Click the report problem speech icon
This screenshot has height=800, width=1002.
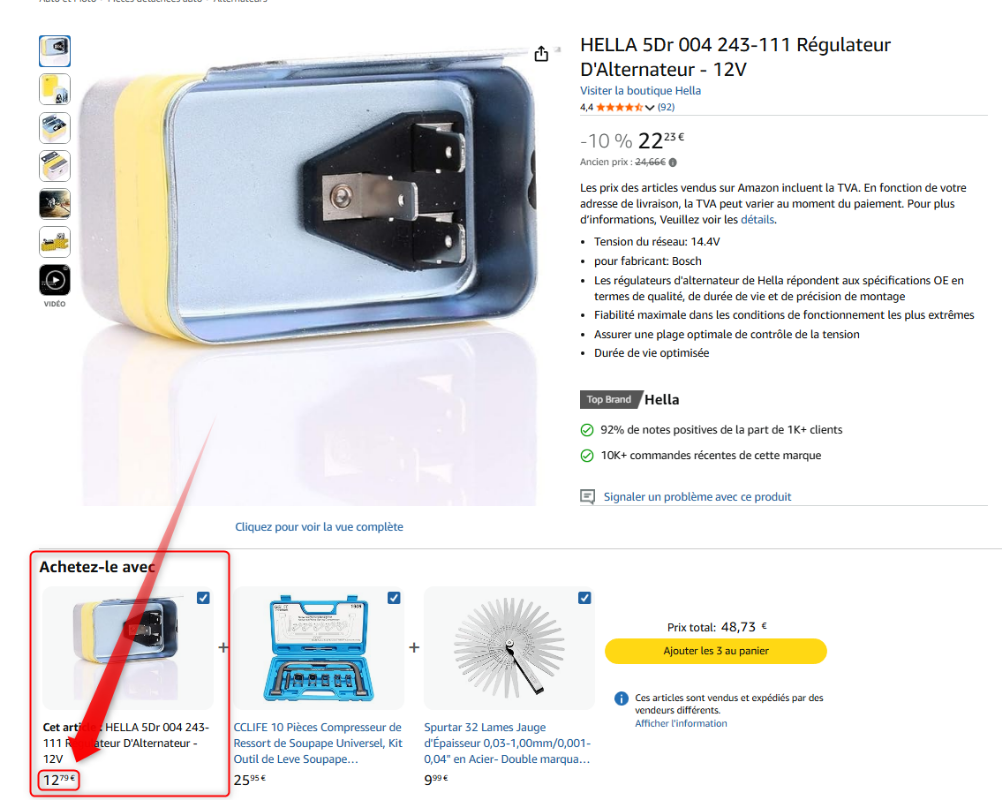[x=587, y=496]
